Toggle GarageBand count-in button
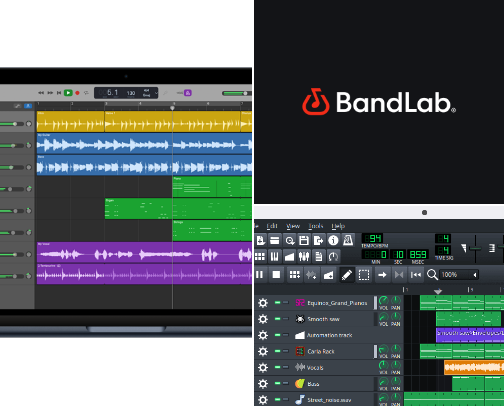The image size is (504, 406). [180, 93]
